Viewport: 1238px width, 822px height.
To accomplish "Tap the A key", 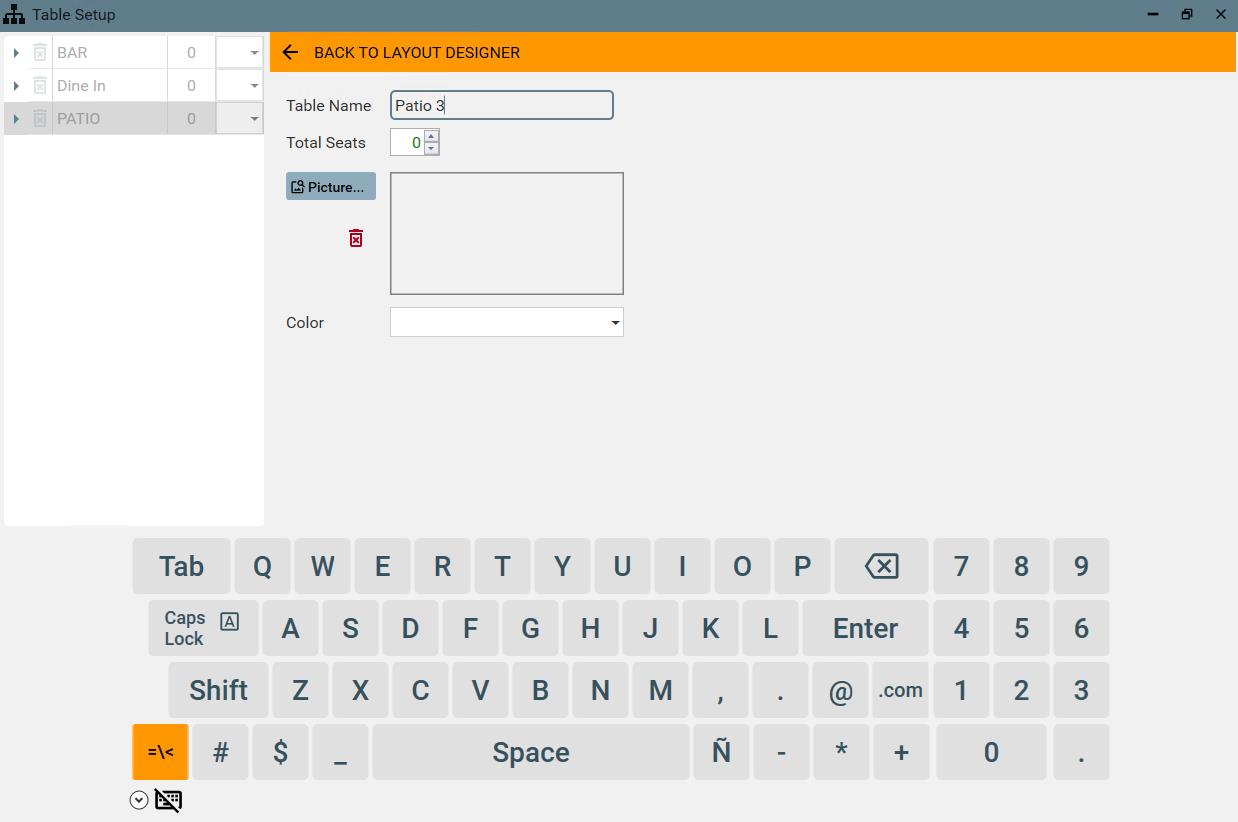I will click(290, 628).
